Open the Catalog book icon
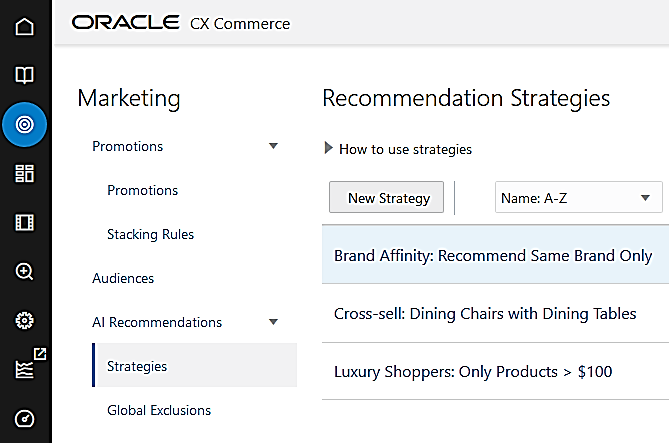The height and width of the screenshot is (443, 669). pyautogui.click(x=24, y=75)
